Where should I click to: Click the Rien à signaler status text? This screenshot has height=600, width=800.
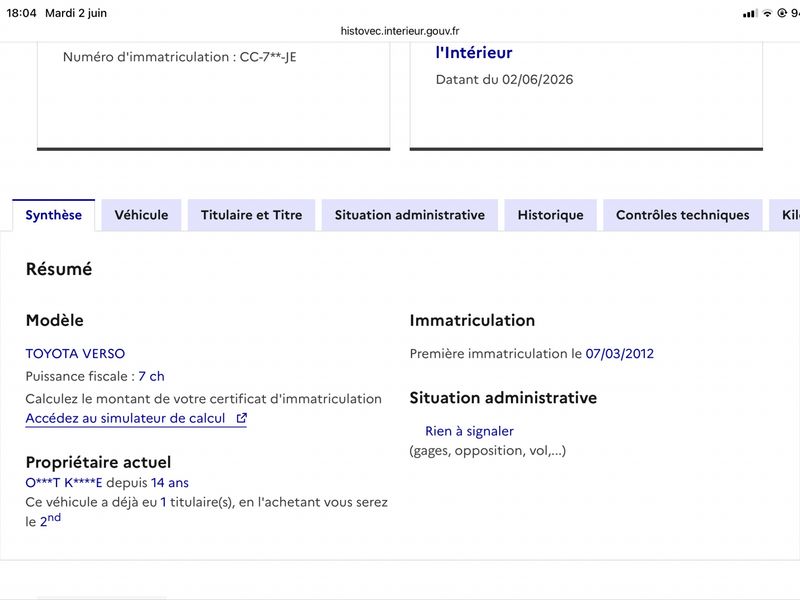pyautogui.click(x=469, y=431)
